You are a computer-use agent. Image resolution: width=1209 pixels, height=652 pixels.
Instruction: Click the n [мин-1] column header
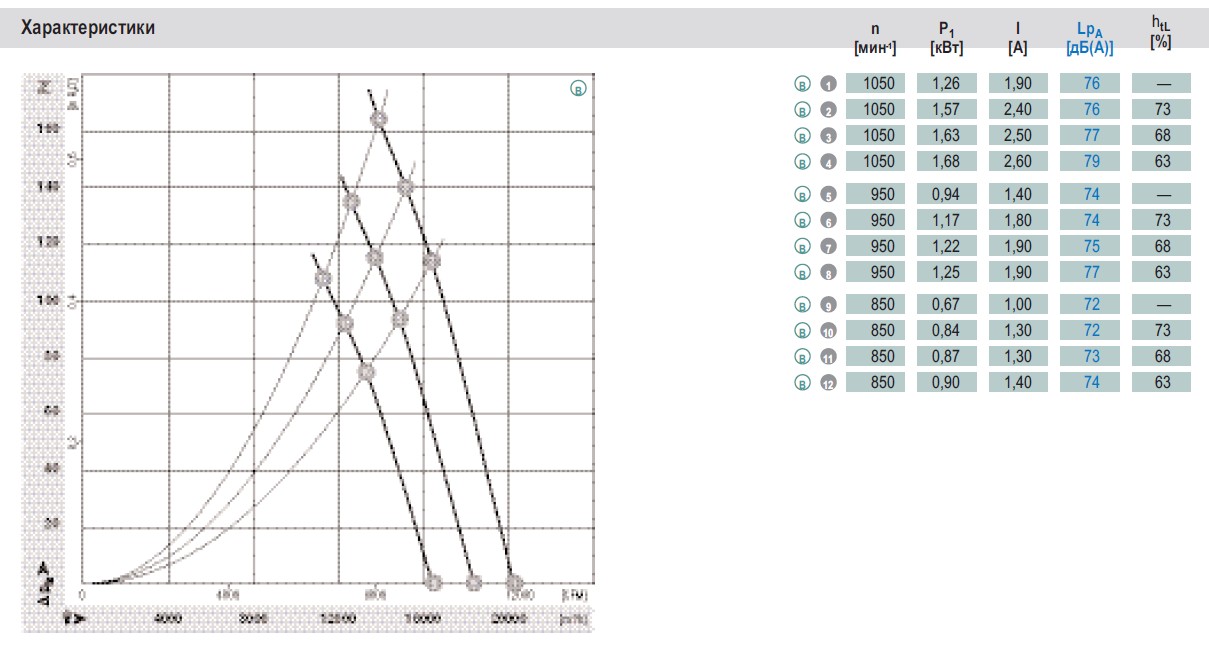point(875,39)
